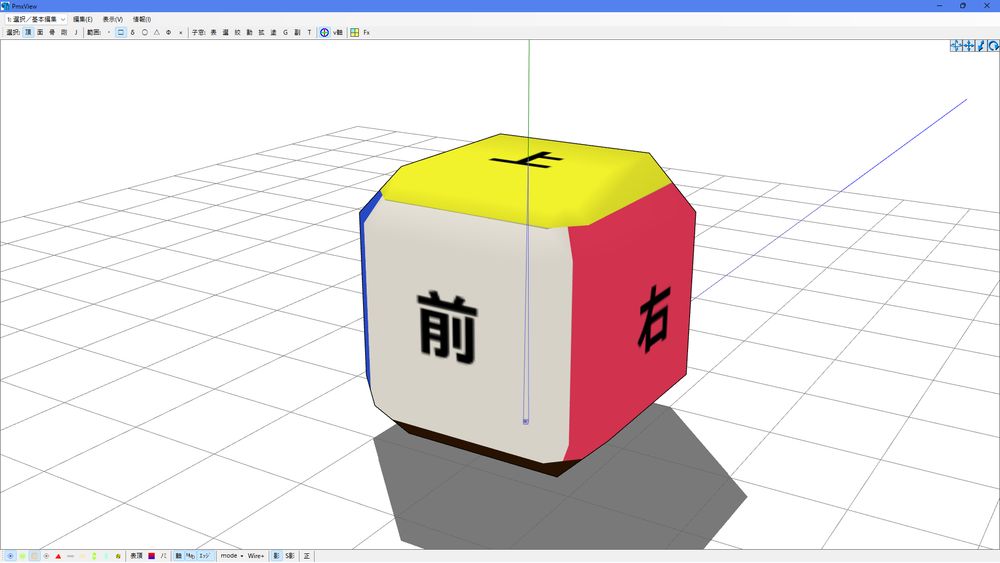The image size is (1000, 563).
Task: Toggle the gray dash display icon
Action: tap(70, 556)
